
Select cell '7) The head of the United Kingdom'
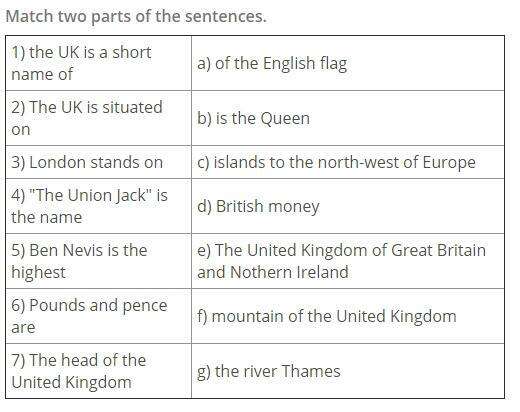(99, 371)
